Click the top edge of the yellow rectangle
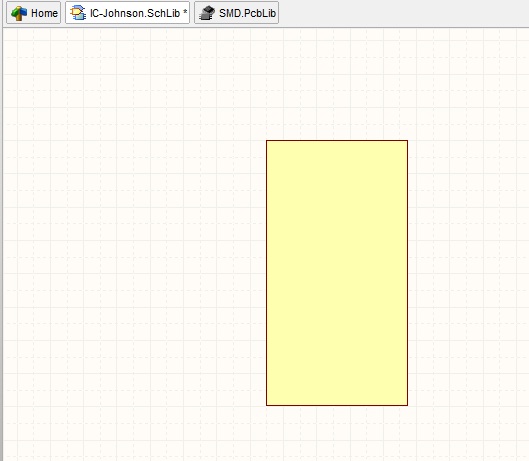 tap(337, 140)
